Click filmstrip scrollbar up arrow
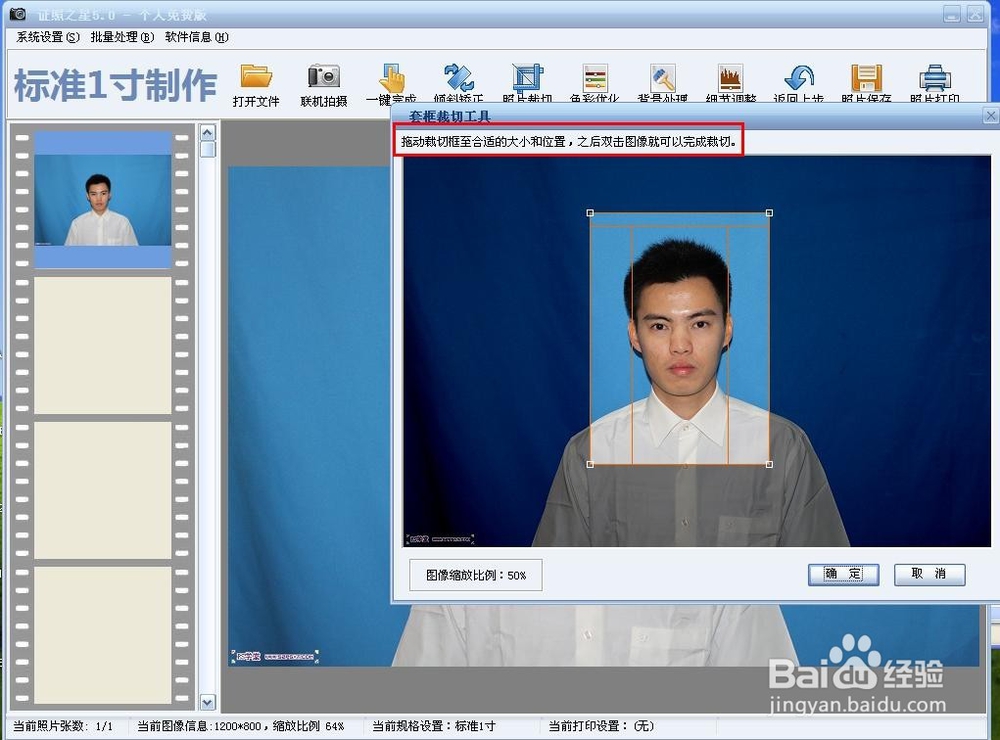 (x=208, y=132)
